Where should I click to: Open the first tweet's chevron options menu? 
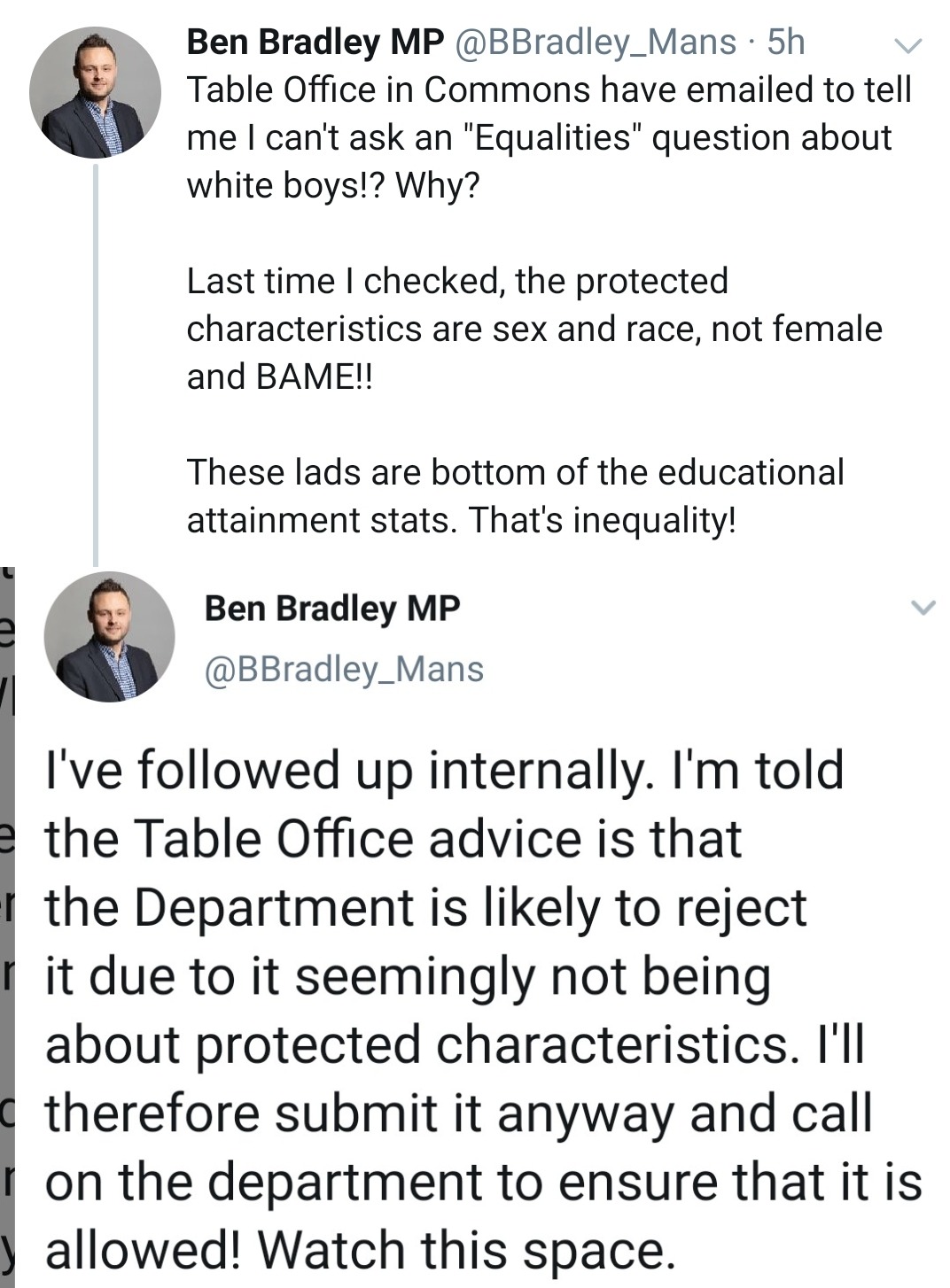pyautogui.click(x=908, y=44)
